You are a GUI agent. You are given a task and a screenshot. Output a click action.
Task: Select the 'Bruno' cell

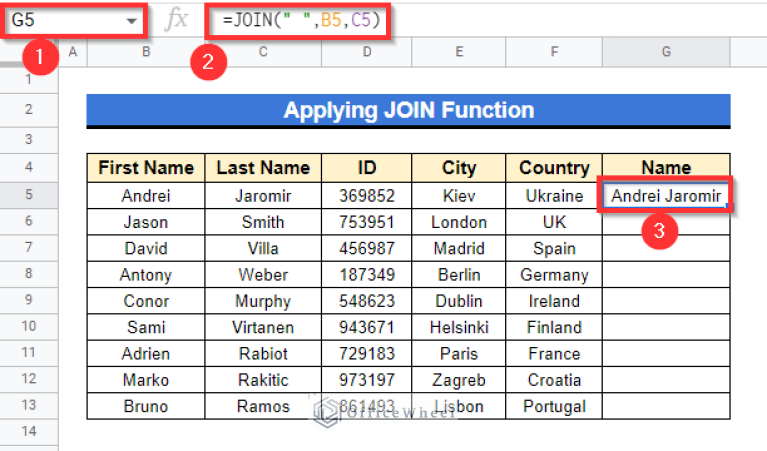(146, 406)
